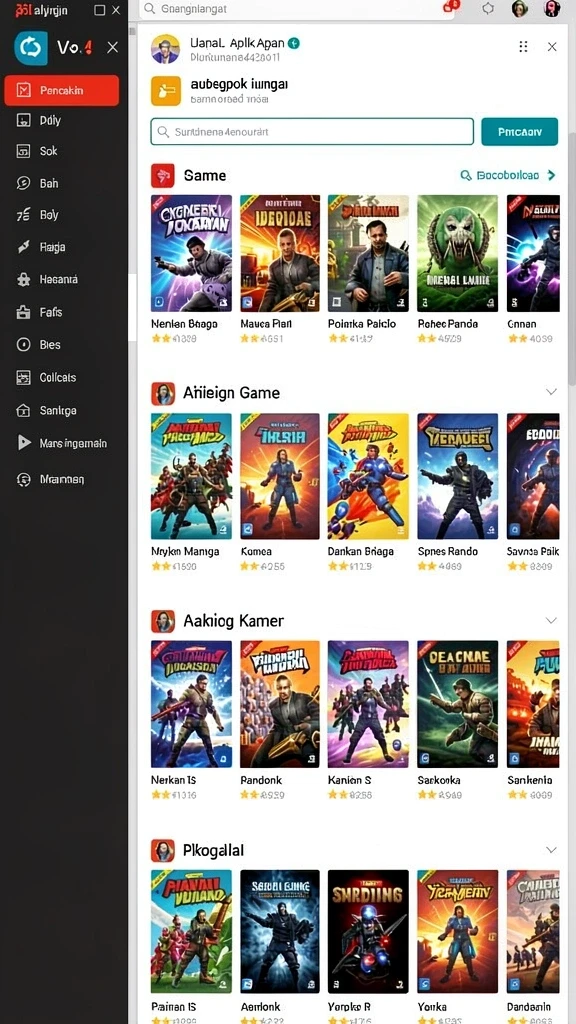This screenshot has height=1024, width=576.
Task: Open the Sankonka game thumbnail
Action: pos(457,704)
